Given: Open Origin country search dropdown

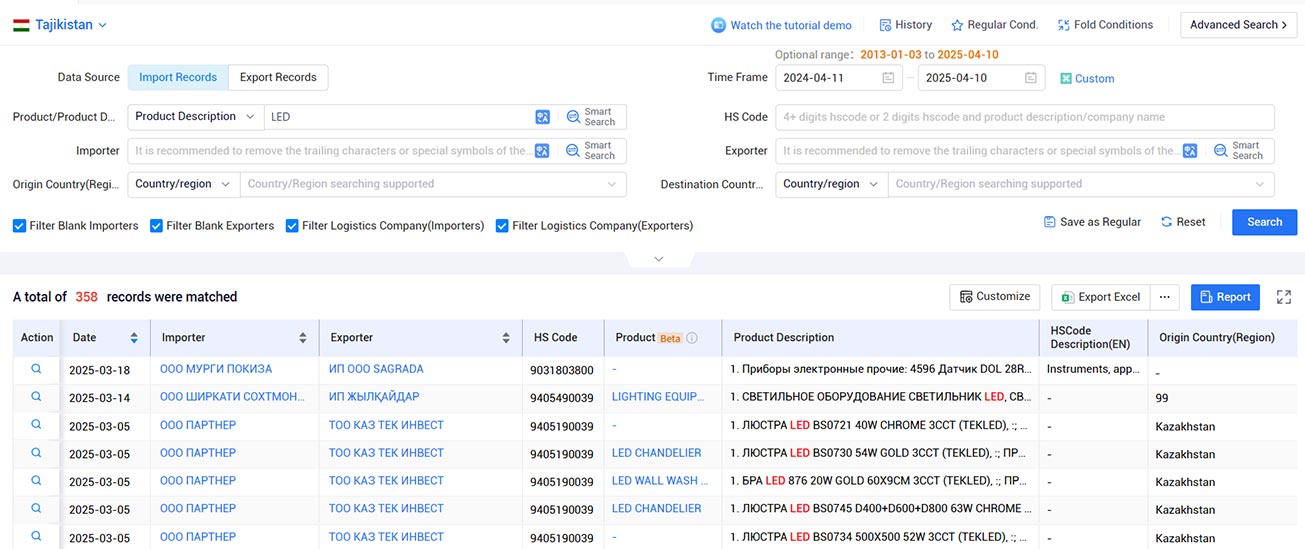Looking at the screenshot, I should click(x=433, y=184).
